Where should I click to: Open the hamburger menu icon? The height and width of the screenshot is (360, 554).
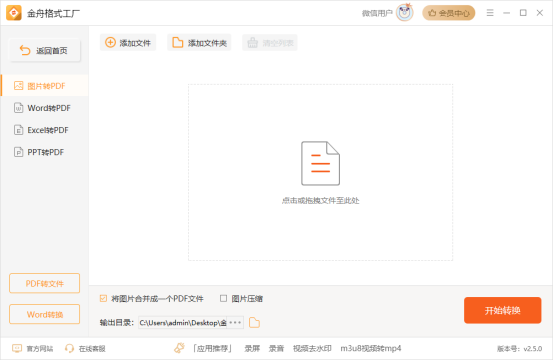coord(490,13)
